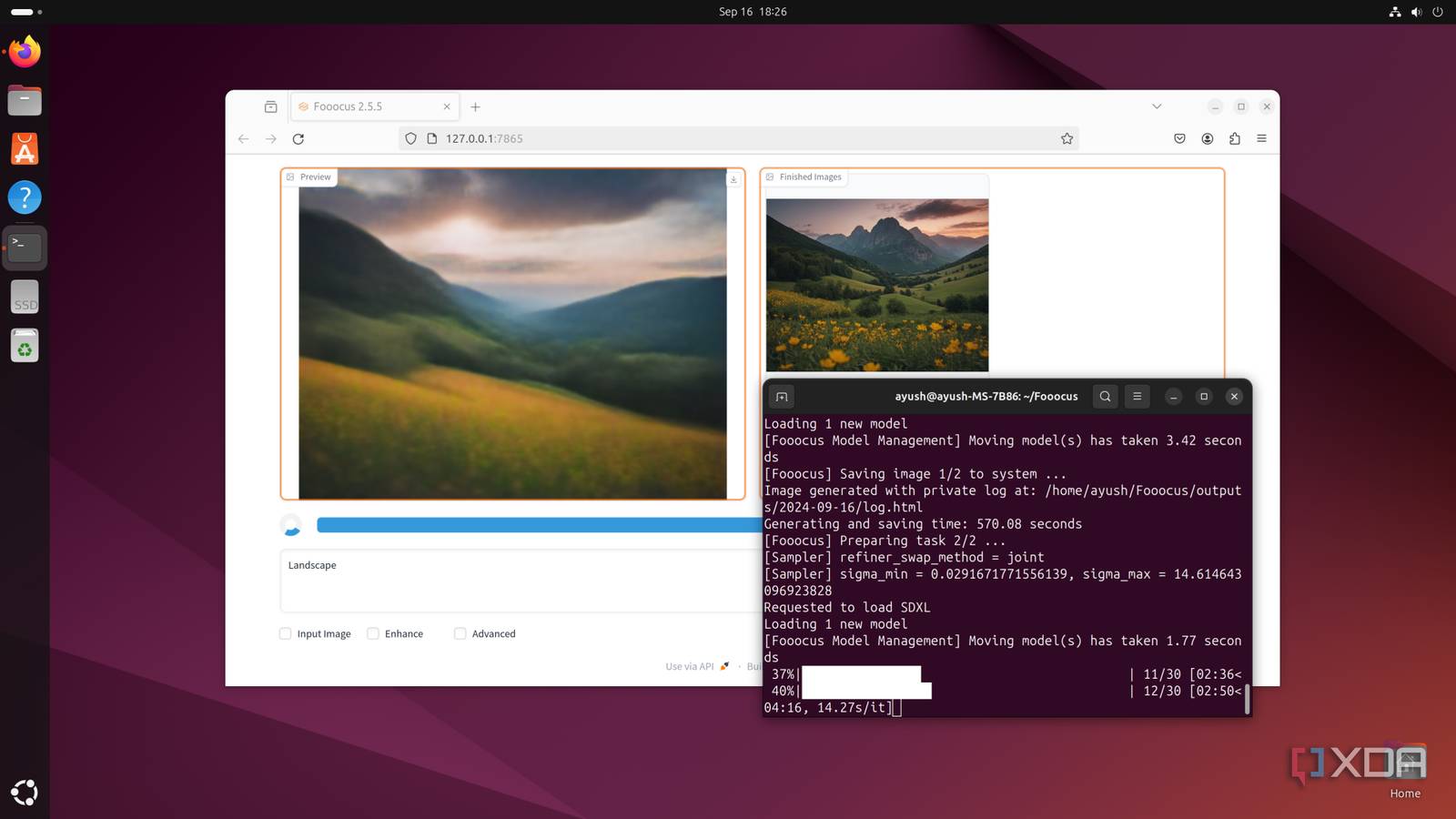
Task: Open a new browser tab
Action: [x=475, y=106]
